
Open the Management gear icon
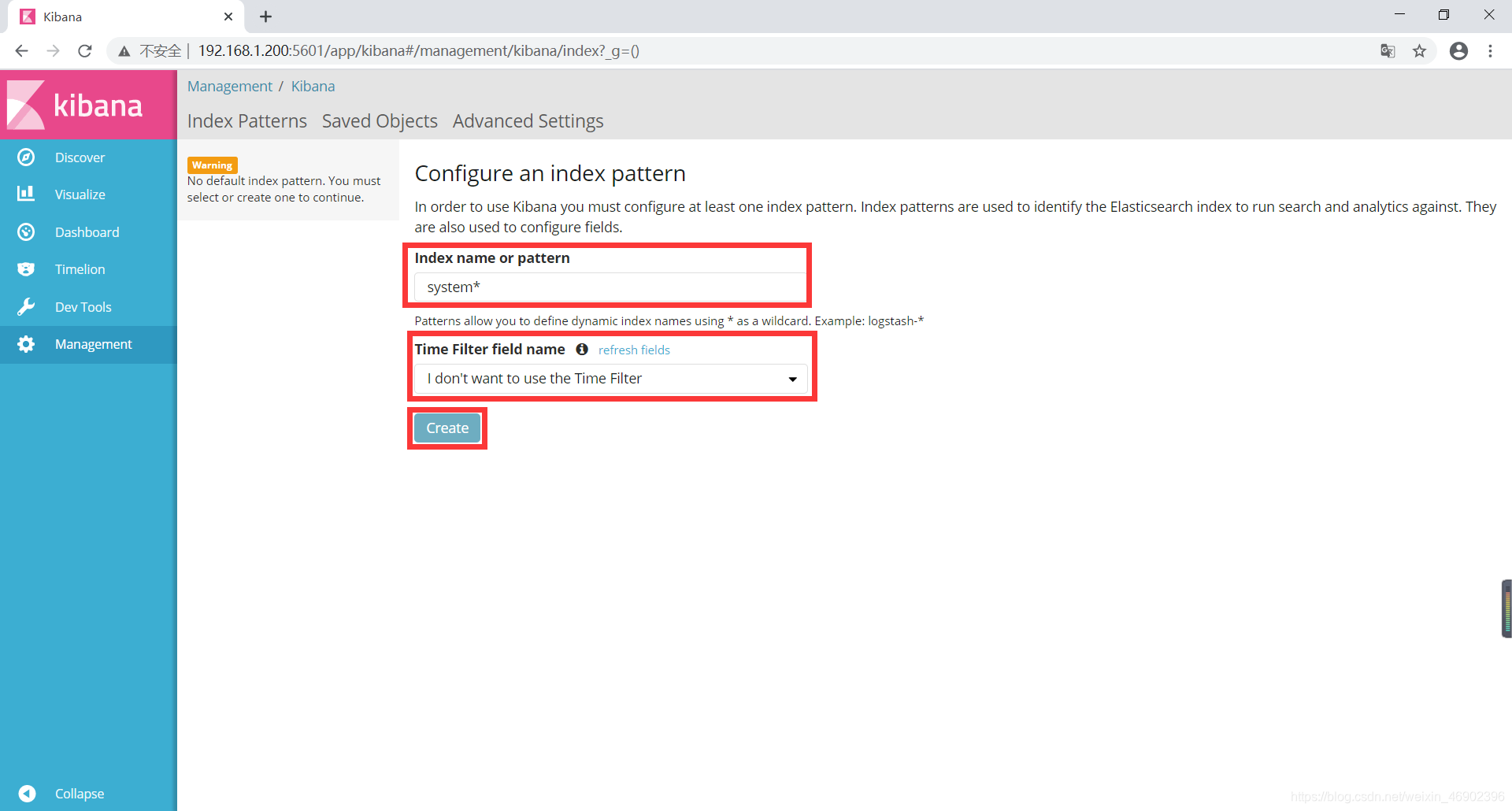click(26, 344)
